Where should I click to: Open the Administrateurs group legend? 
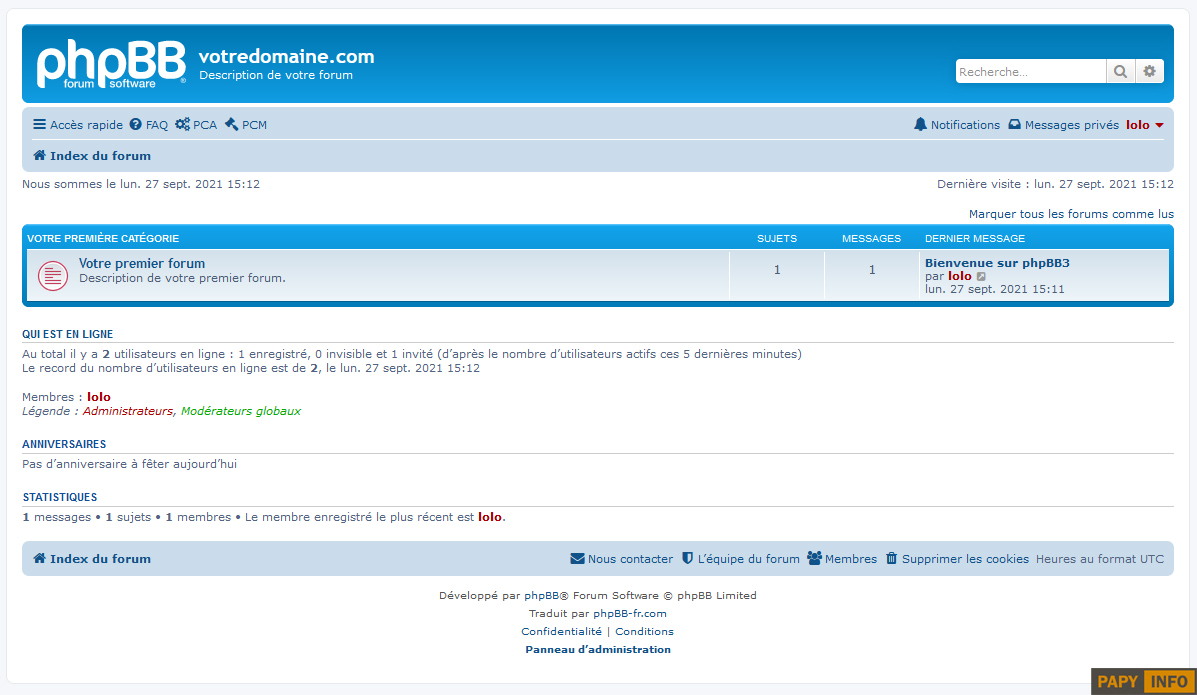tap(127, 411)
